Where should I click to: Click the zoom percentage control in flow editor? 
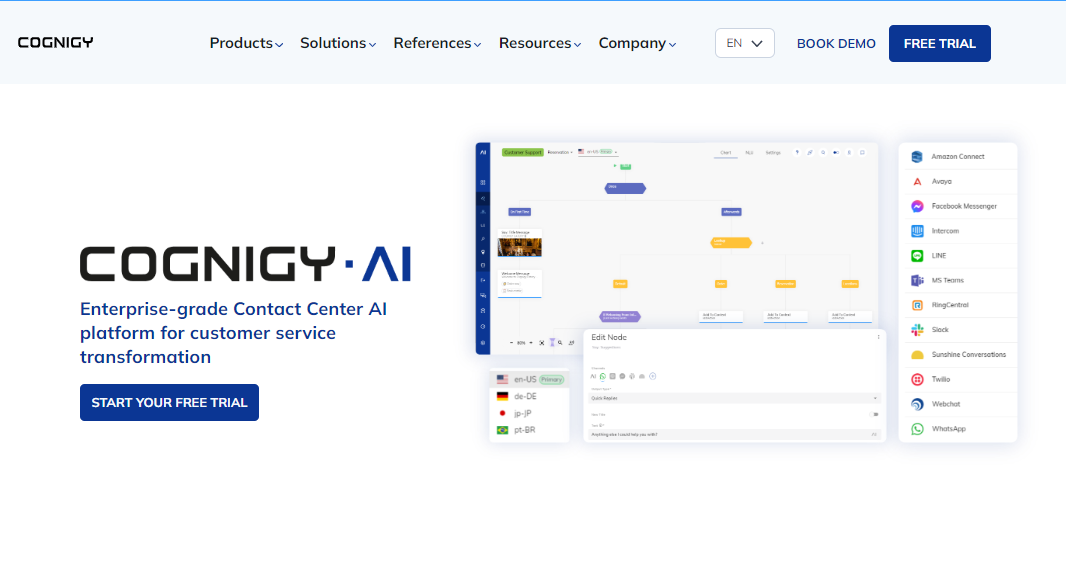click(x=522, y=343)
